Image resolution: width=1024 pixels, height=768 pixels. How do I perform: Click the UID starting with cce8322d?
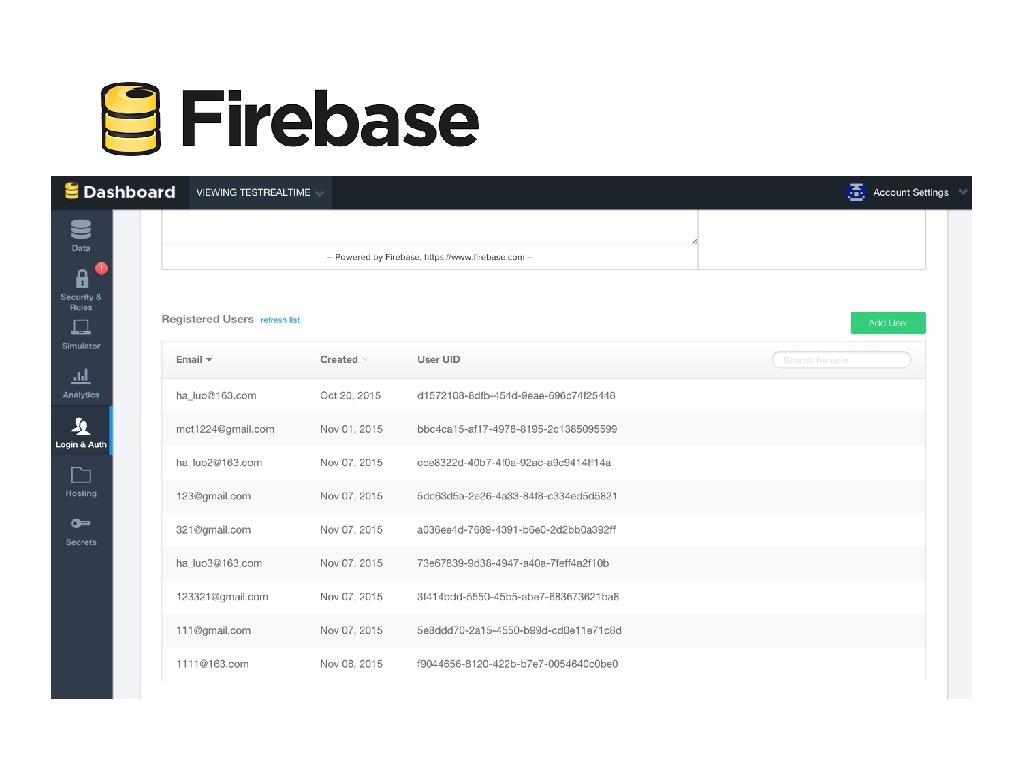click(514, 462)
